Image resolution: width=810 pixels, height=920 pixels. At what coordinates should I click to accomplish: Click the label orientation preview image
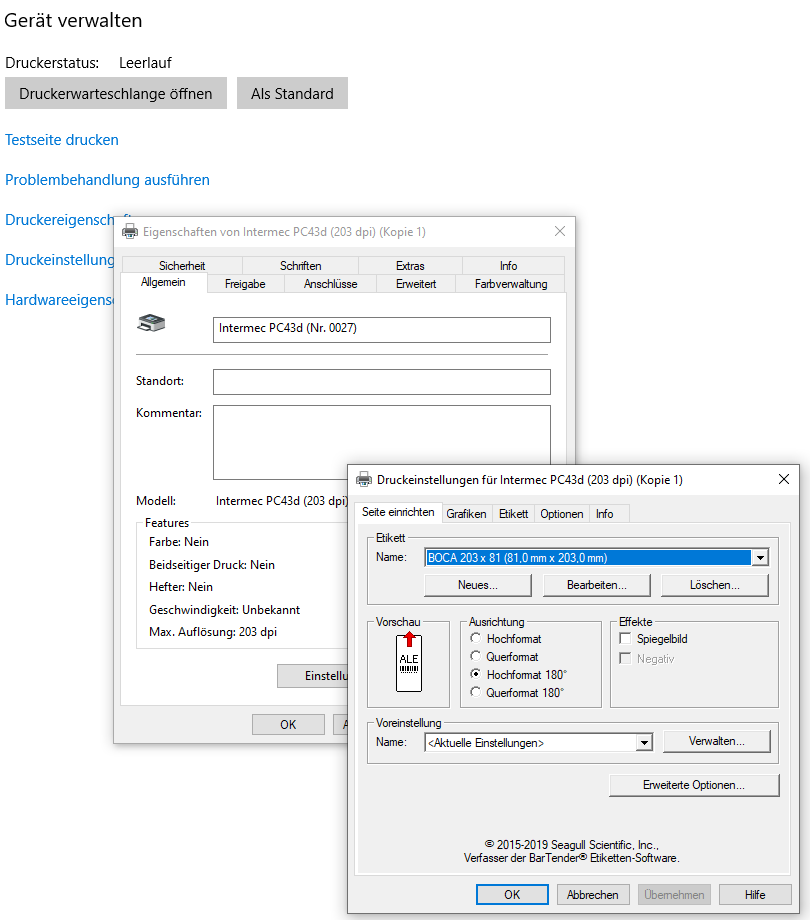click(x=409, y=662)
